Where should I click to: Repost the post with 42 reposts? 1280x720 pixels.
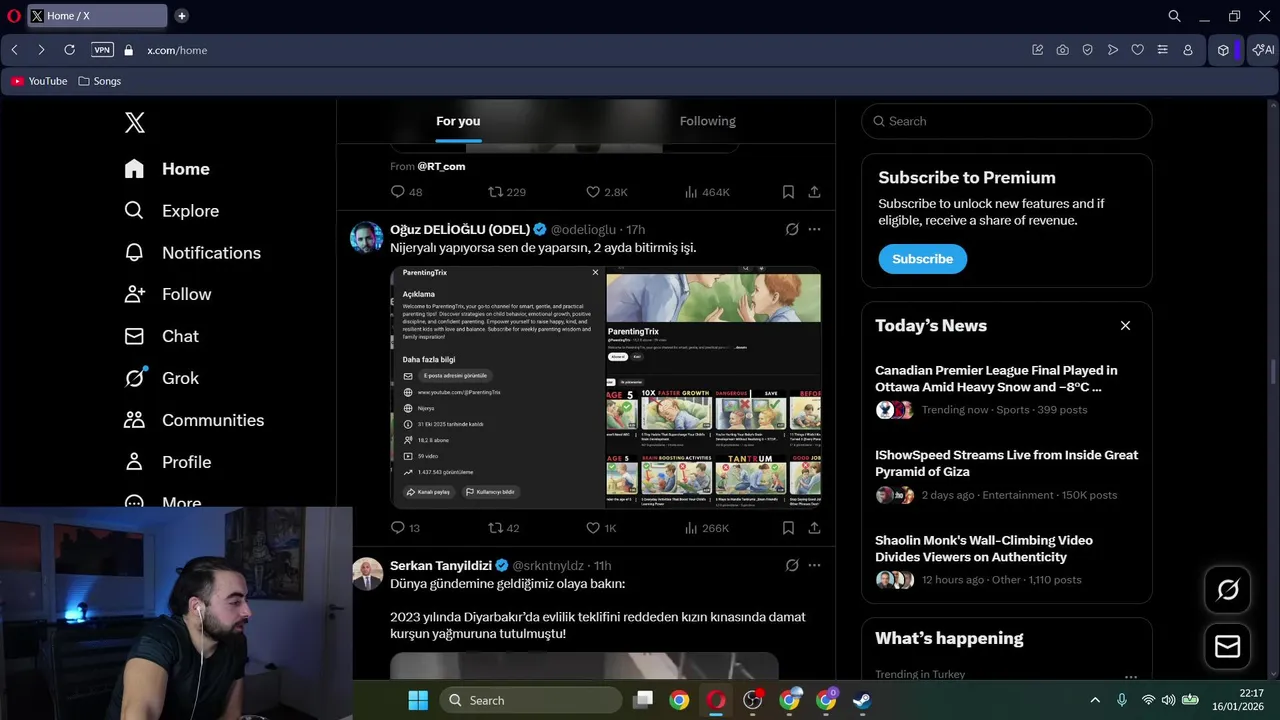[503, 528]
